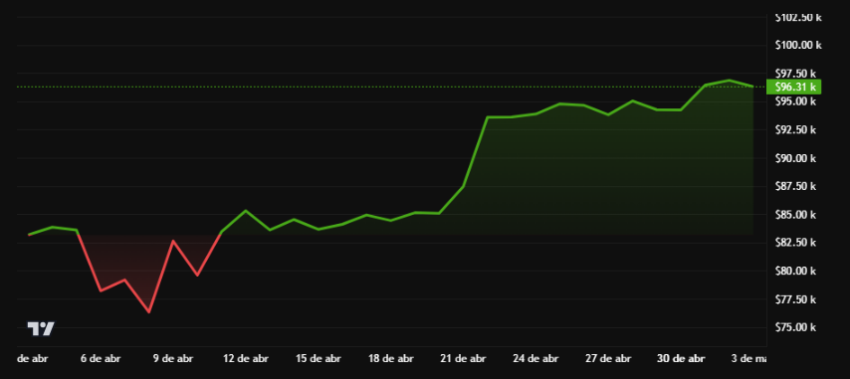Pick the $97.50 k price label
The width and height of the screenshot is (850, 379).
click(795, 73)
